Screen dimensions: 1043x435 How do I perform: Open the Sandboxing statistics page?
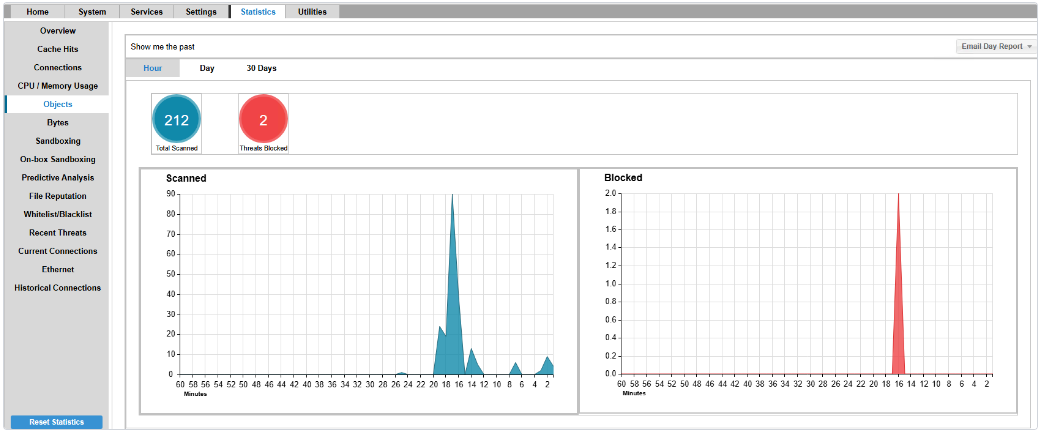[x=57, y=141]
